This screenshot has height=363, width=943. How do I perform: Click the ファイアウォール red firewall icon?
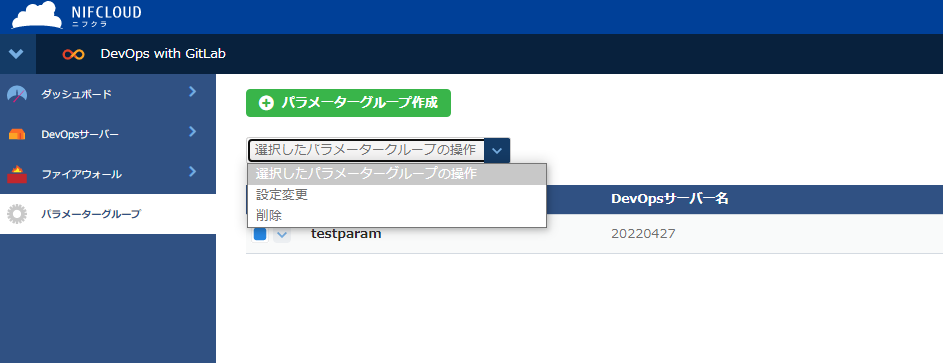17,174
